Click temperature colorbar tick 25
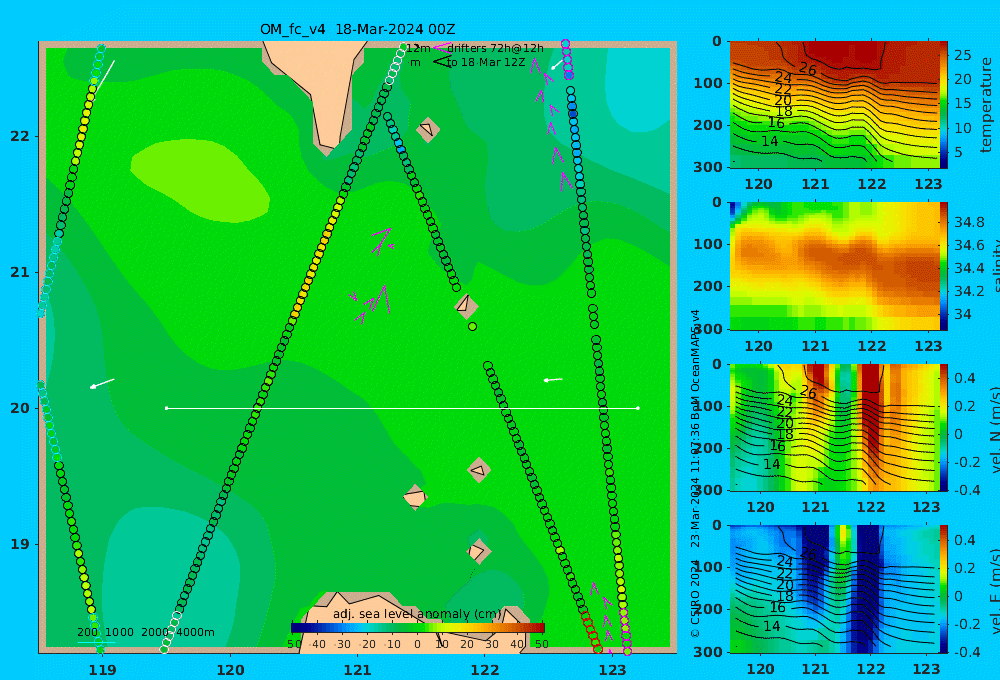Viewport: 1000px width, 680px height. point(962,55)
